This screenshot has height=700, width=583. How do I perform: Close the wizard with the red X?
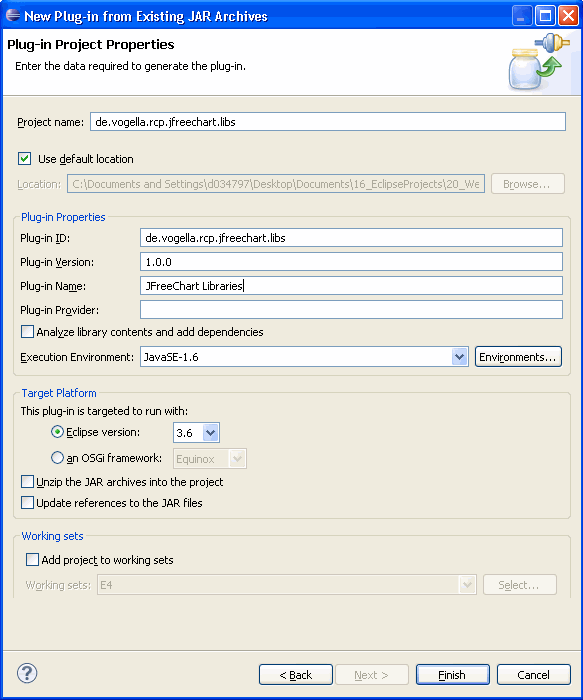(x=568, y=16)
